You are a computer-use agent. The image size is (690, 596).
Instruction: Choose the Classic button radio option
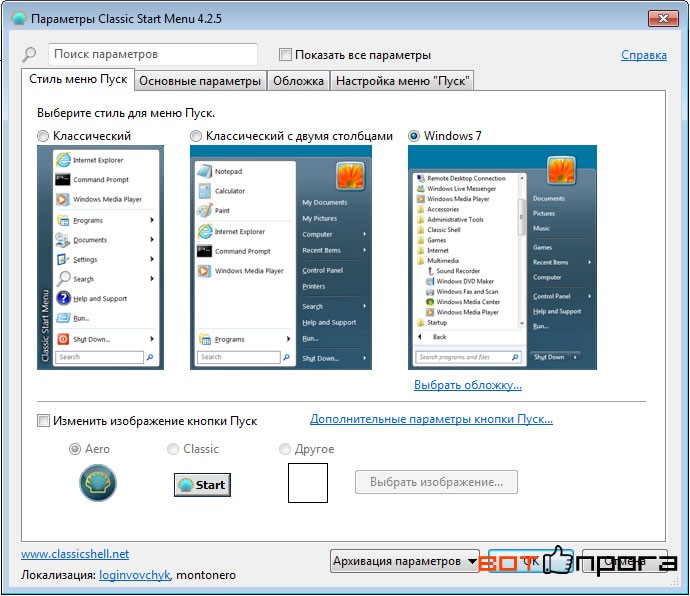(172, 449)
